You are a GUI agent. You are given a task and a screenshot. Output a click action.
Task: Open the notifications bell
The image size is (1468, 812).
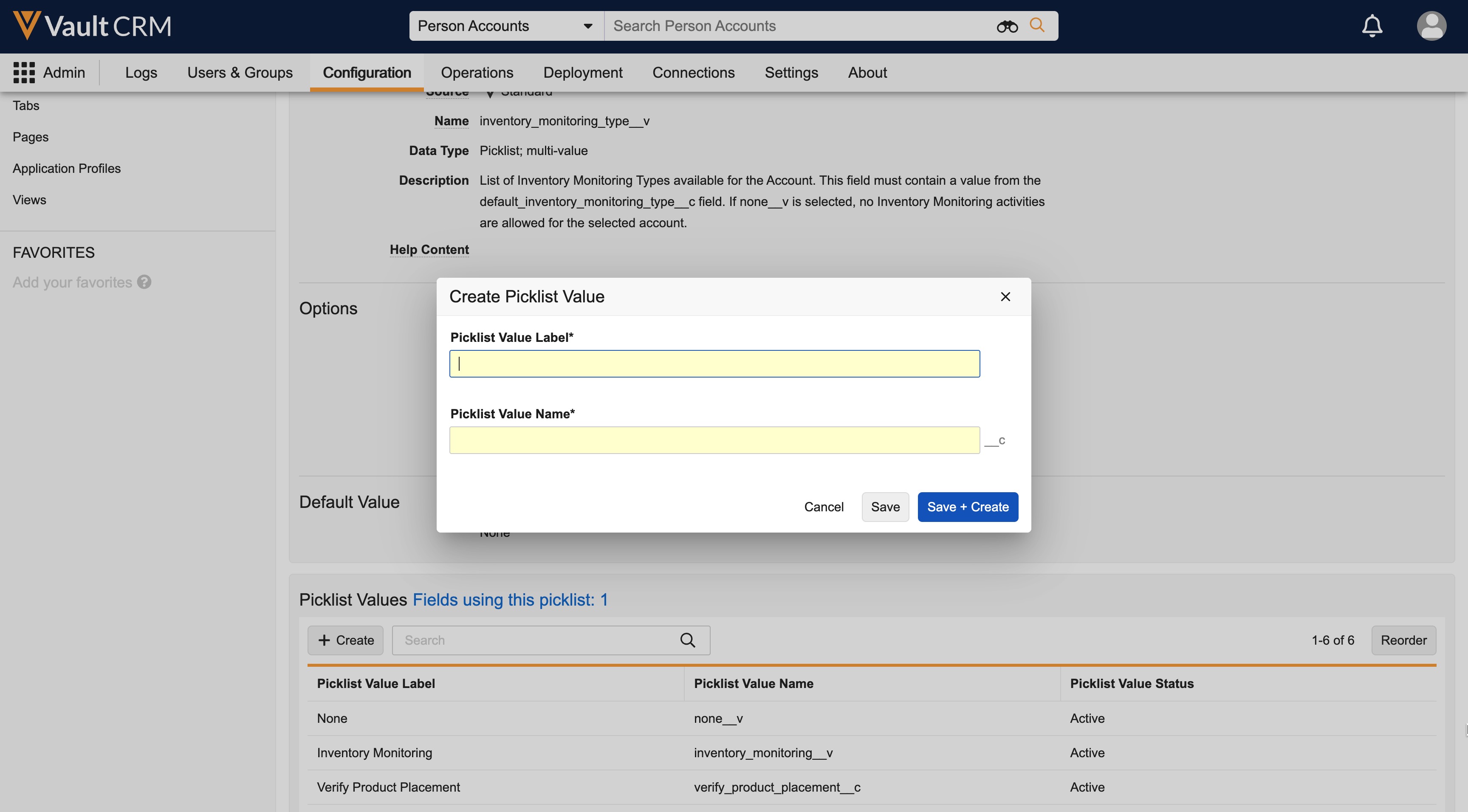pos(1372,25)
